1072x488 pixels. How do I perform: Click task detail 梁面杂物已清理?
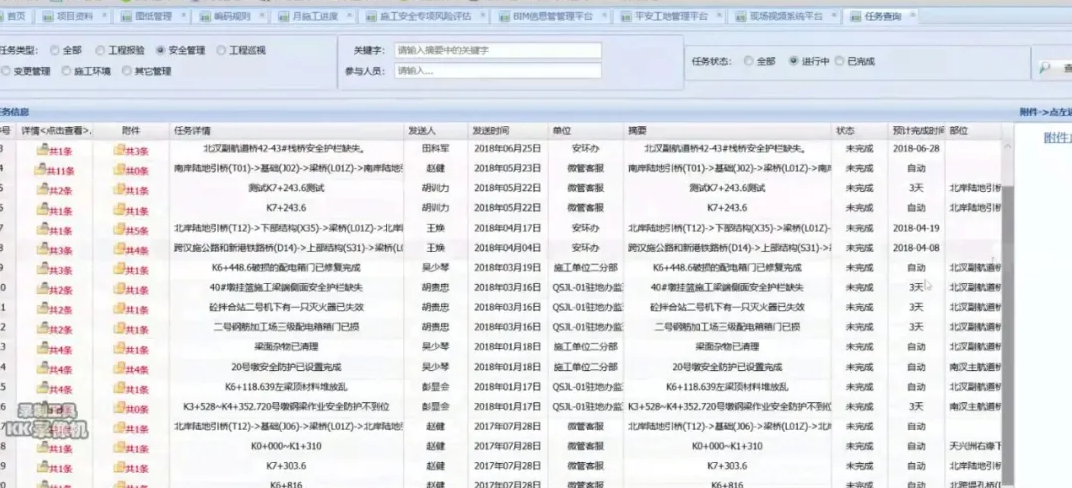[286, 347]
